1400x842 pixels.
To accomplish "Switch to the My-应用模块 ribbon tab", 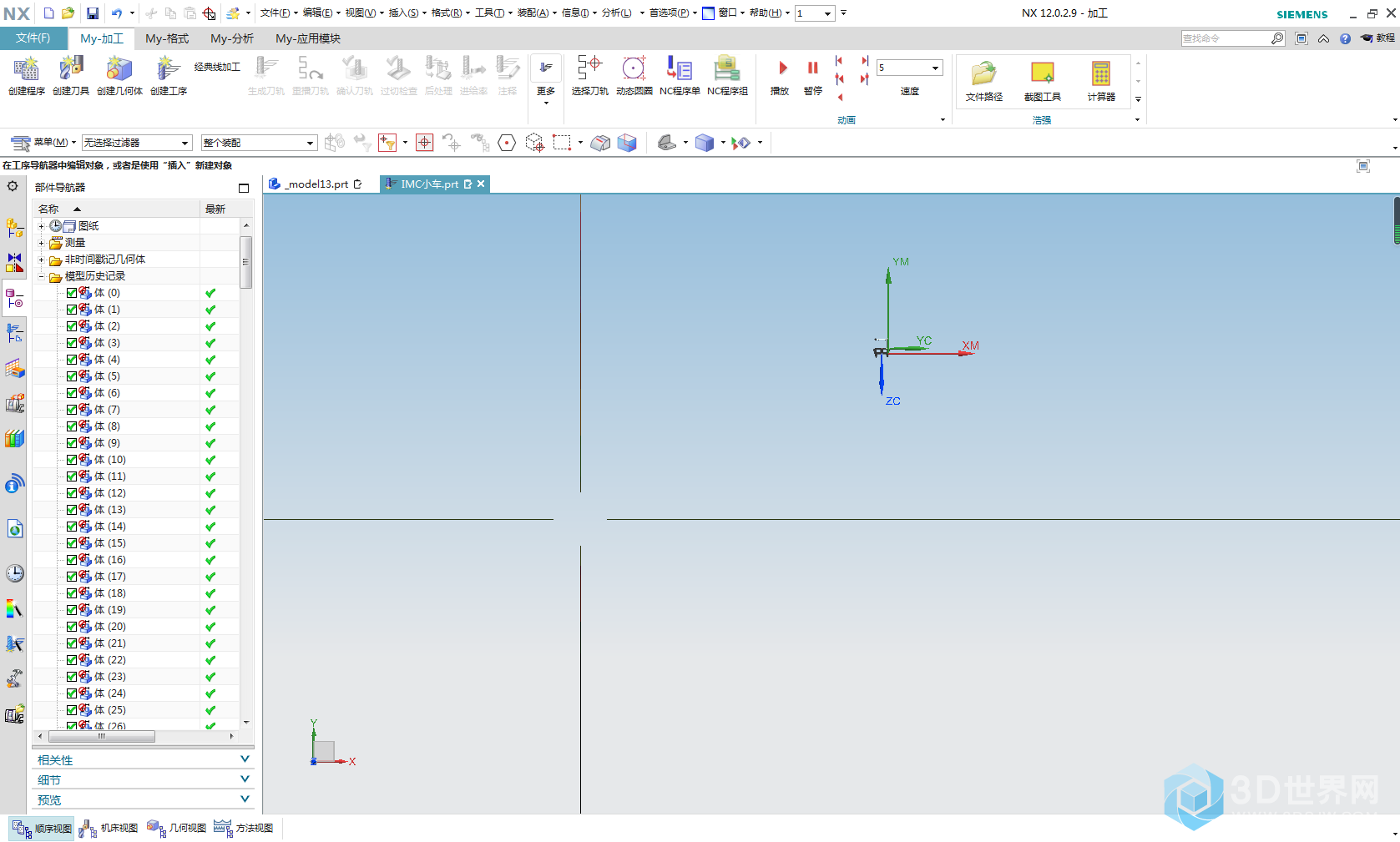I will 308,38.
